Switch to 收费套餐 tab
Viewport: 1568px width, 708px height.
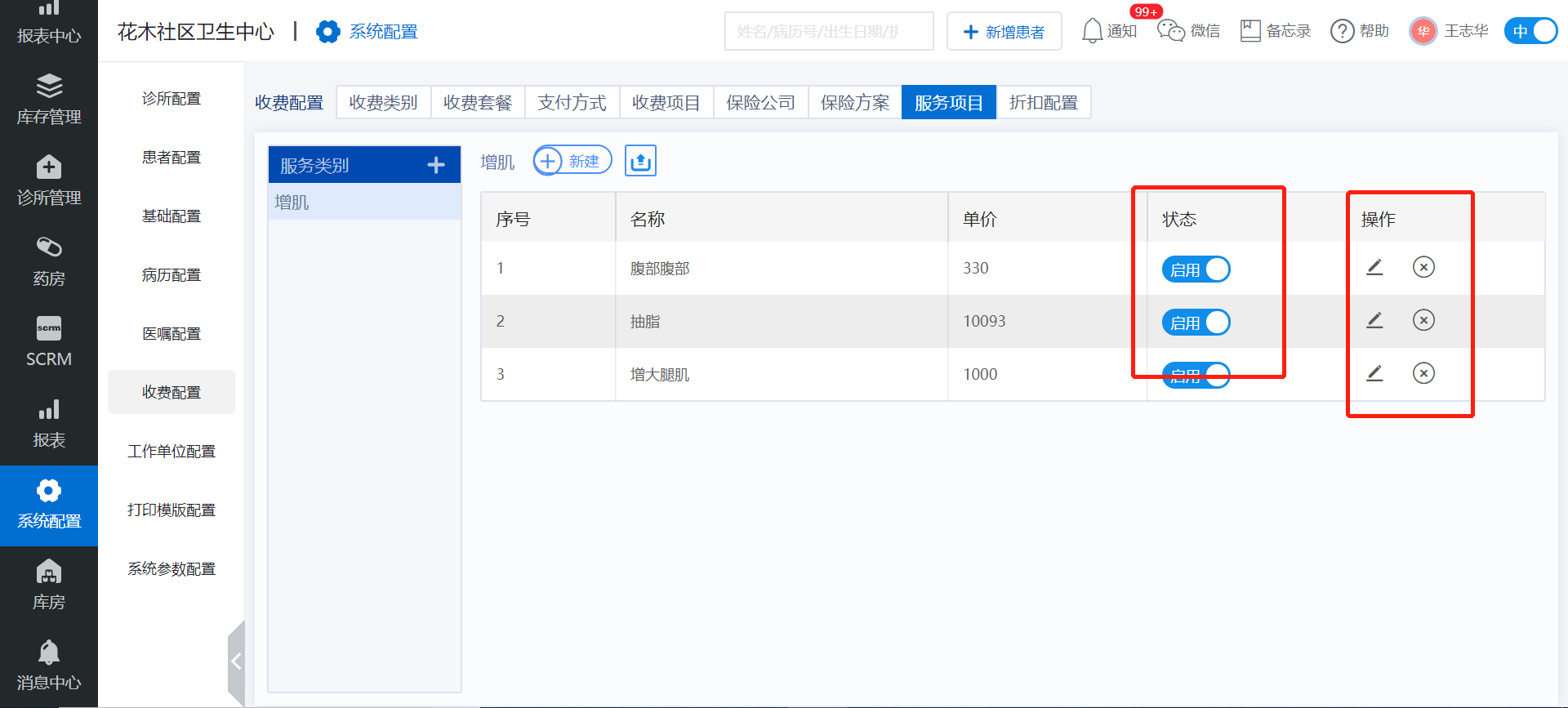tap(478, 102)
